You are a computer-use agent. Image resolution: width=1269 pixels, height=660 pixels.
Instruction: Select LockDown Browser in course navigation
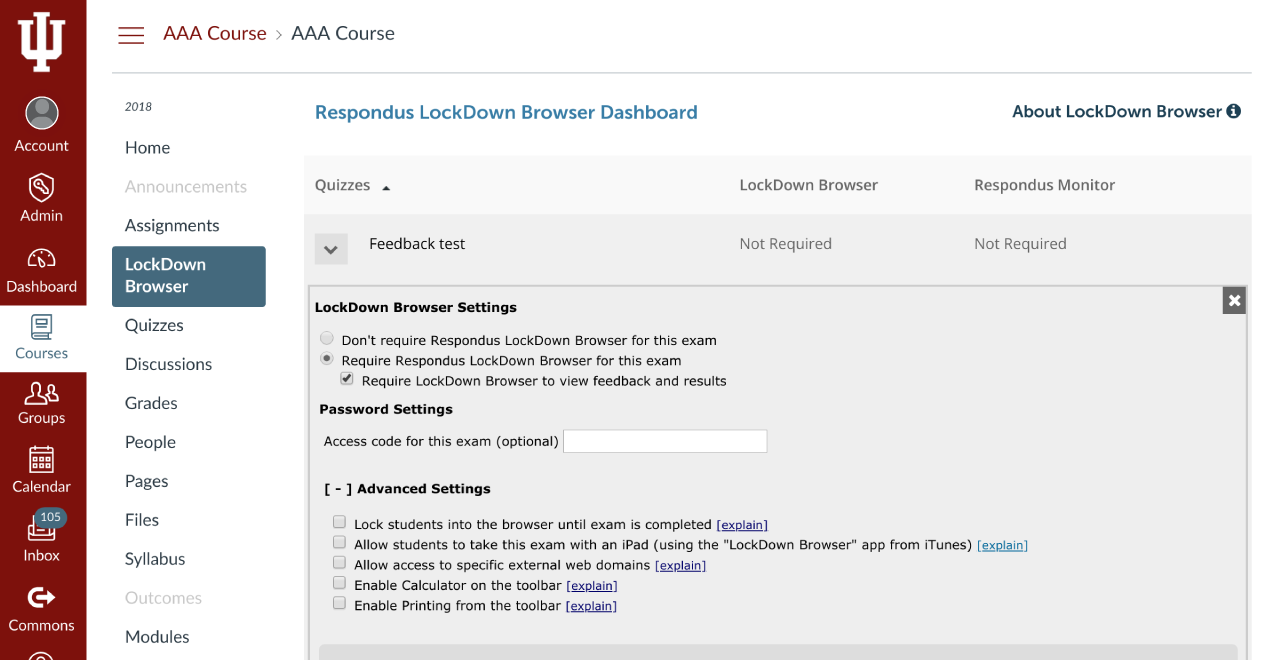pyautogui.click(x=189, y=276)
